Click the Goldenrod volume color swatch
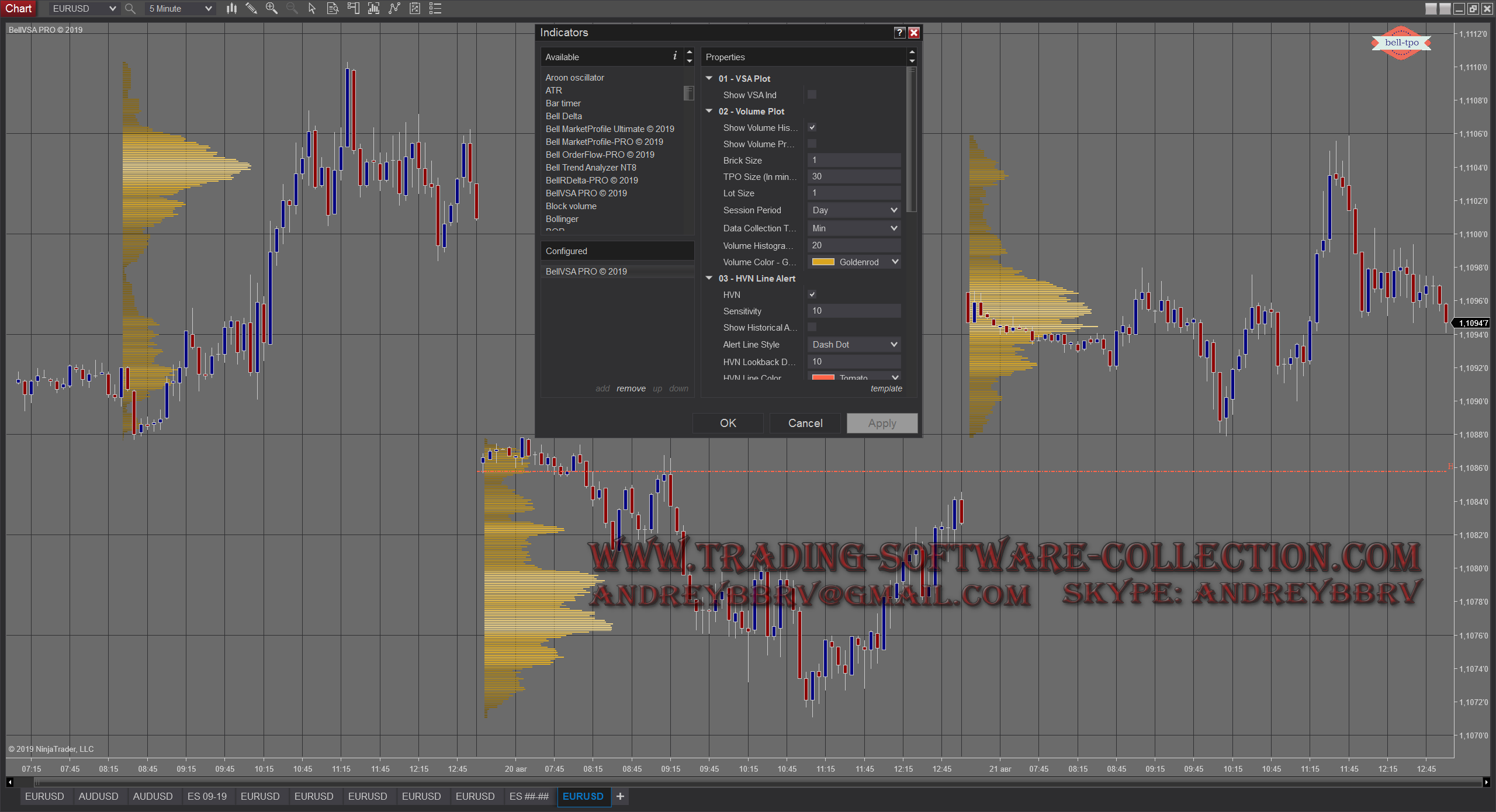Screen dimensions: 1496x812 point(823,262)
